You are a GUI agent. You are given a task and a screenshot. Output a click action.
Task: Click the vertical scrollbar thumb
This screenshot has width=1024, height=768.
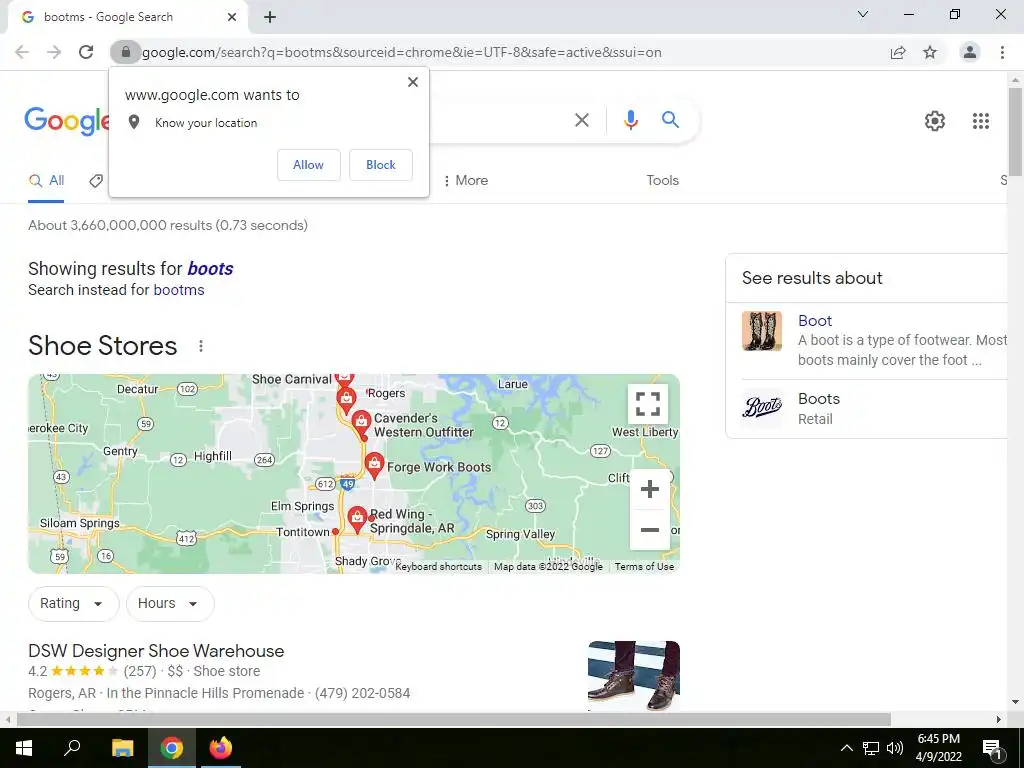coord(1015,131)
